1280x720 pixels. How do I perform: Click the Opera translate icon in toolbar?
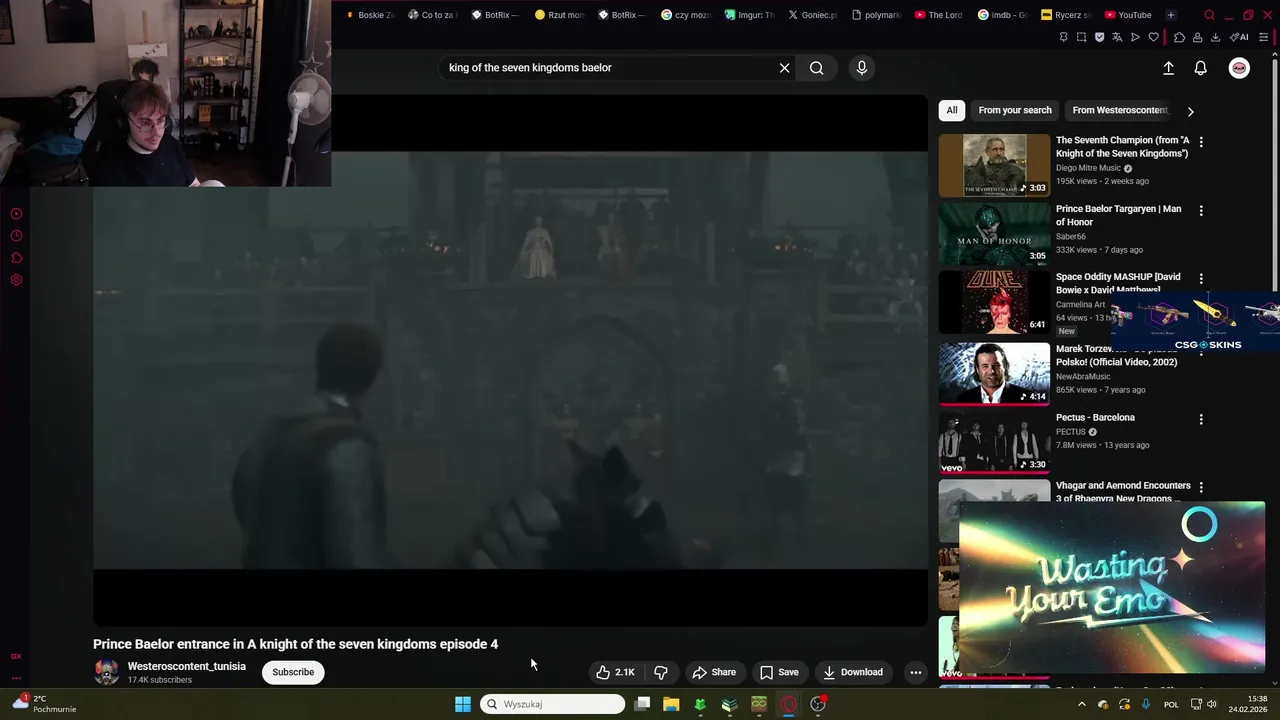click(x=1117, y=37)
